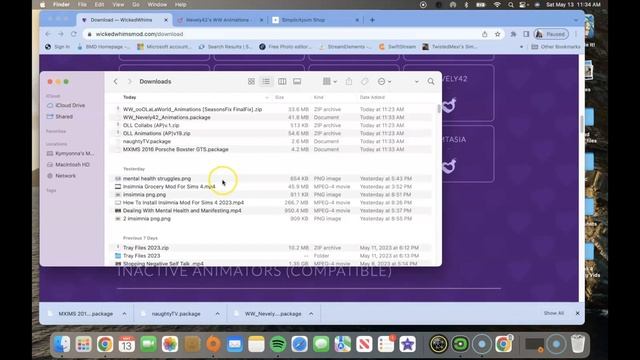The width and height of the screenshot is (640, 360).
Task: Open the Chrome three-dot menu
Action: pos(576,34)
